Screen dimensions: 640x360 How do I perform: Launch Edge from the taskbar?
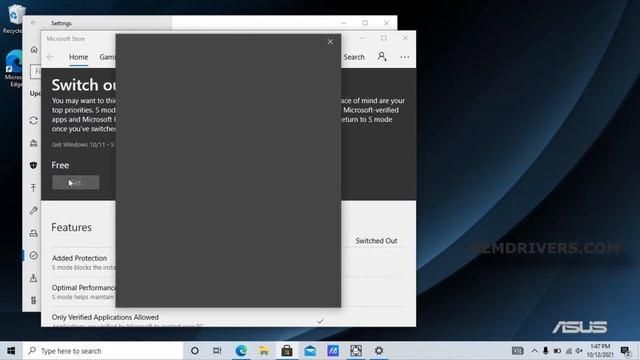pos(241,351)
